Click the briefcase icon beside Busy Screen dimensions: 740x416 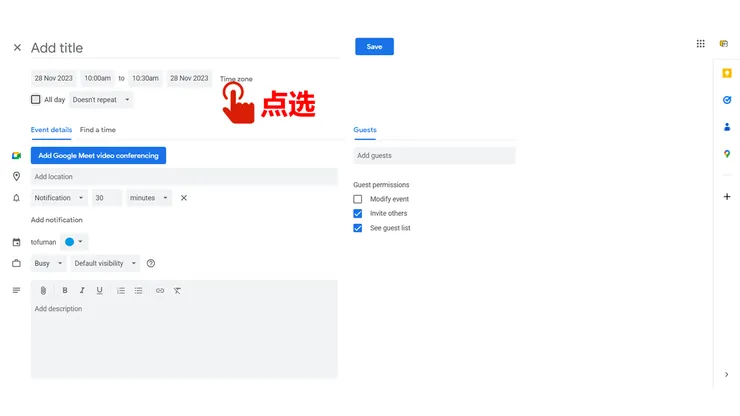17,263
